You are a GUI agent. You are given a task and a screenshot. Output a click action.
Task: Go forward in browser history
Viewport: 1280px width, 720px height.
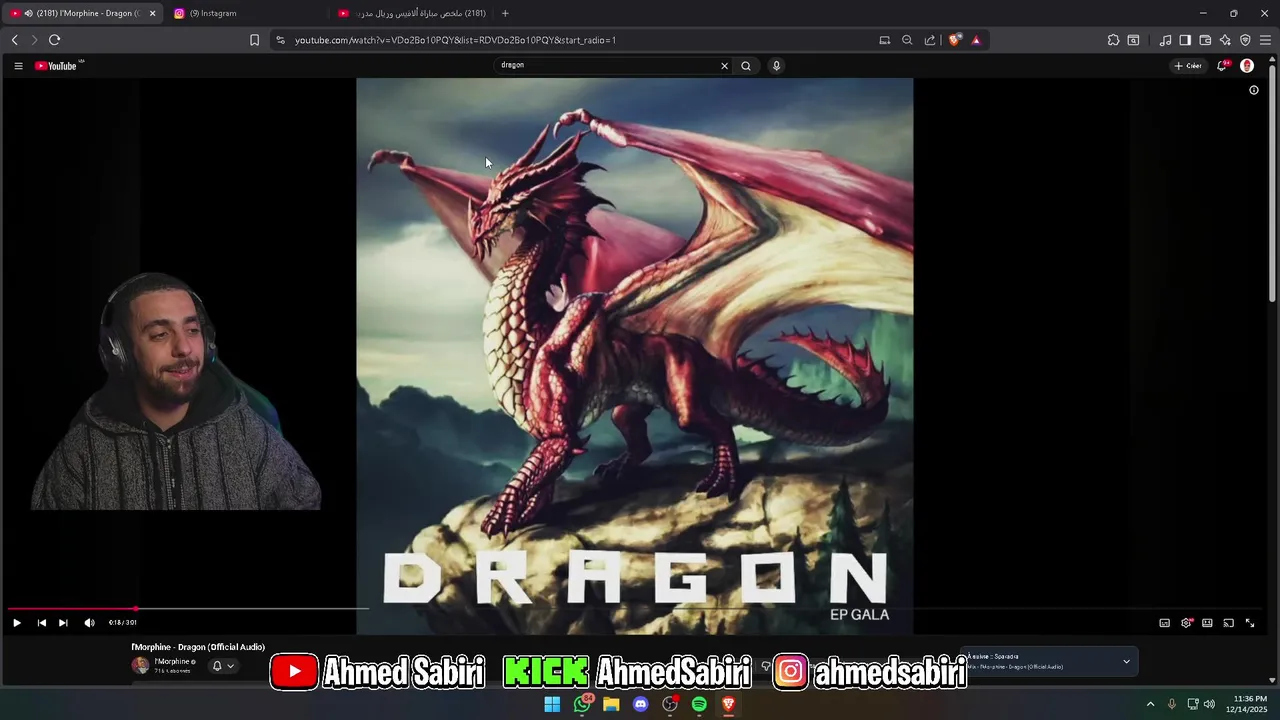pyautogui.click(x=34, y=40)
